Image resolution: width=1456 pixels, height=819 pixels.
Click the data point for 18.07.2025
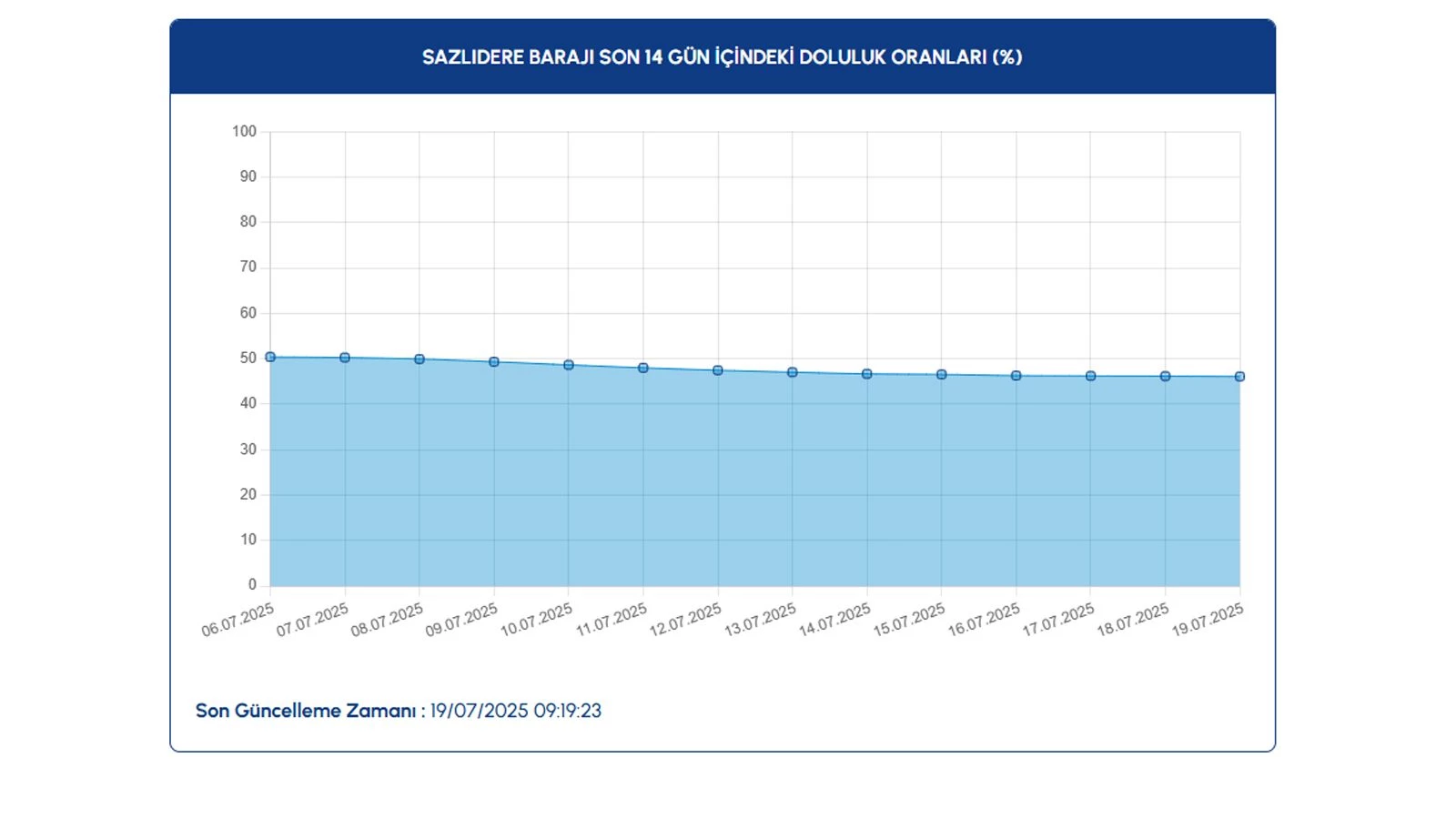[1166, 376]
